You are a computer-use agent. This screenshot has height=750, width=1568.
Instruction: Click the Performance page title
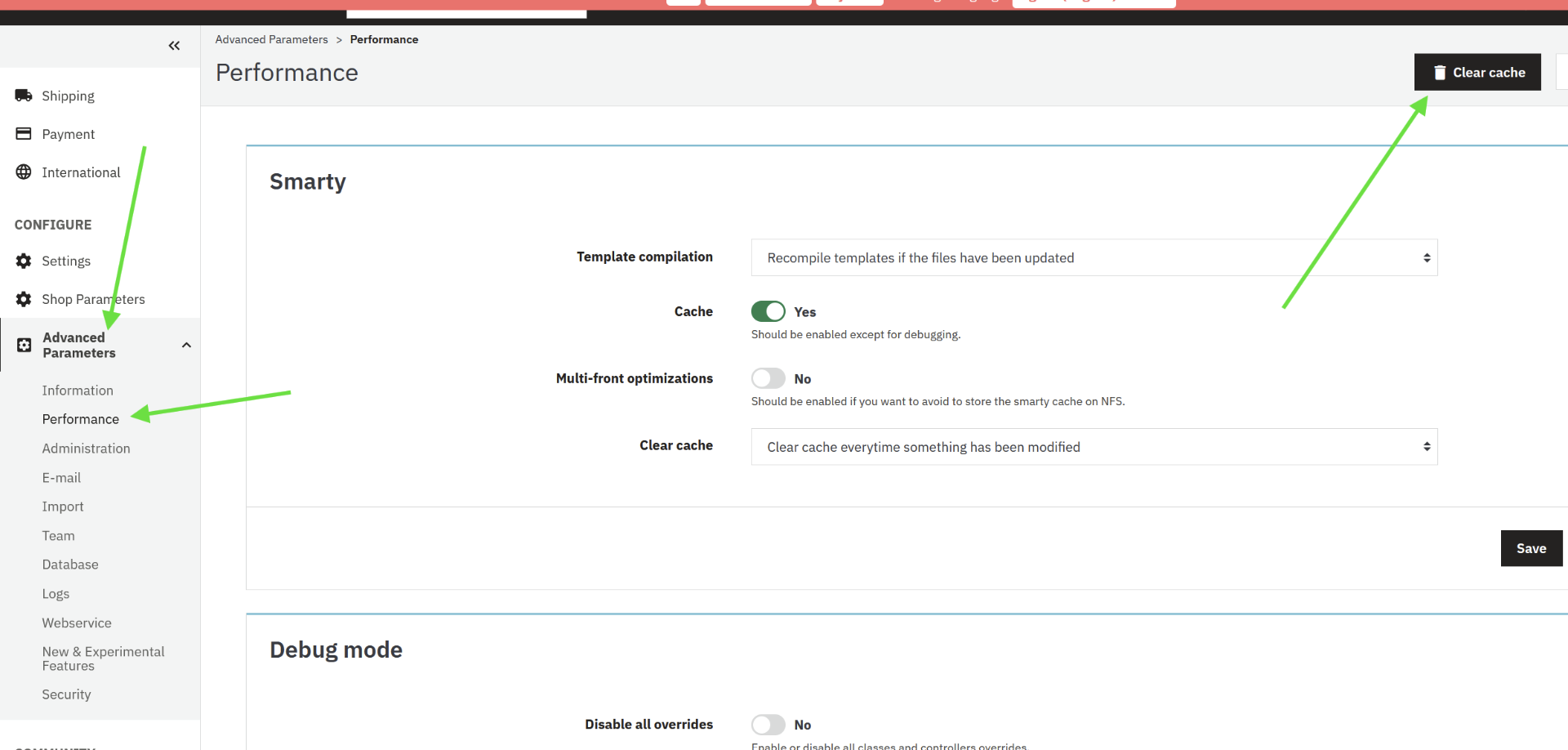287,73
